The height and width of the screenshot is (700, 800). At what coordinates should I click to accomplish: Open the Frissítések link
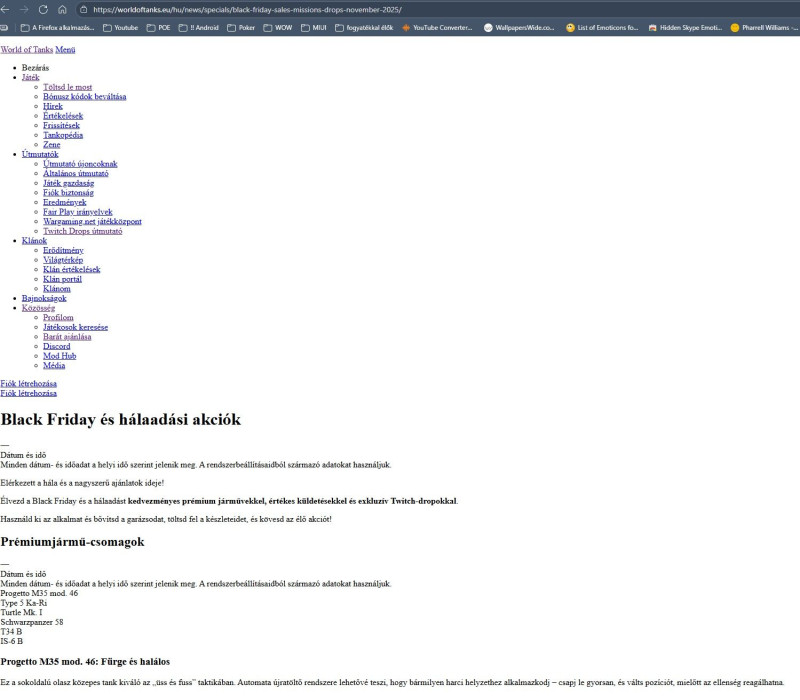[61, 125]
